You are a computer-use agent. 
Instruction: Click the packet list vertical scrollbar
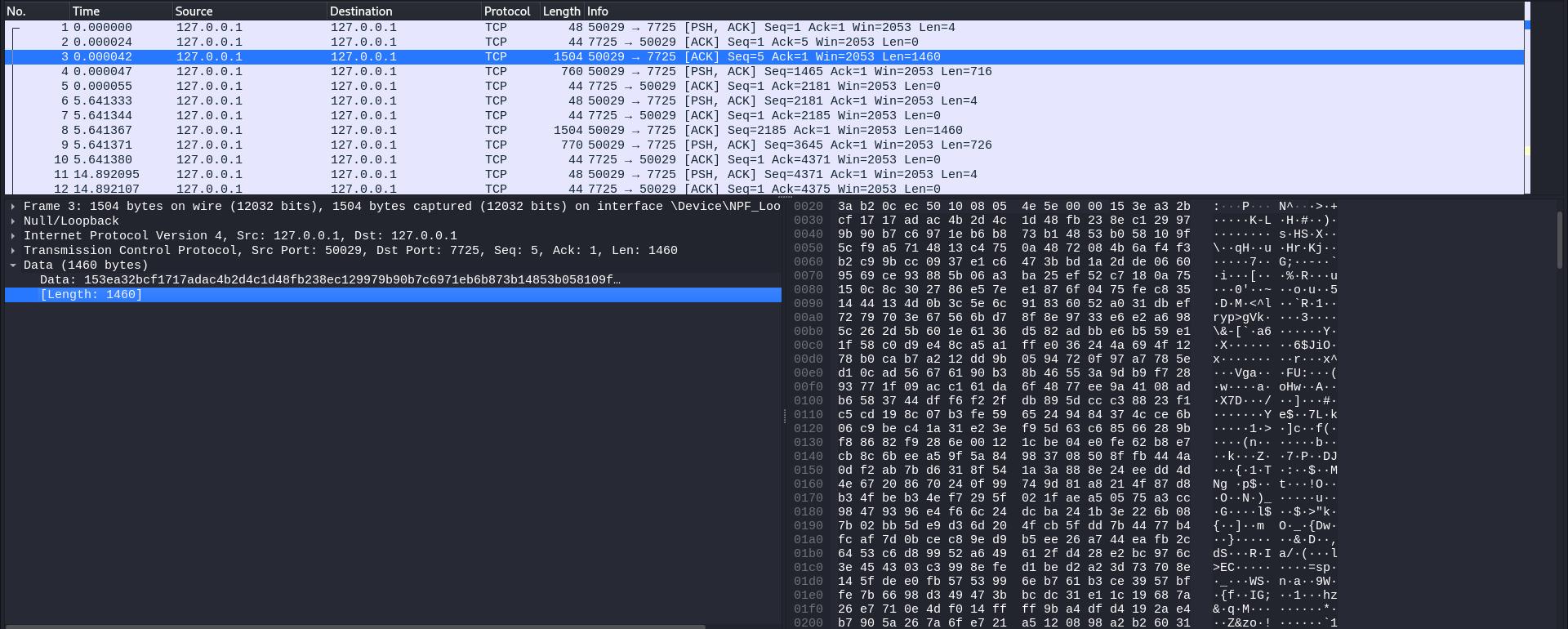pos(1527,98)
